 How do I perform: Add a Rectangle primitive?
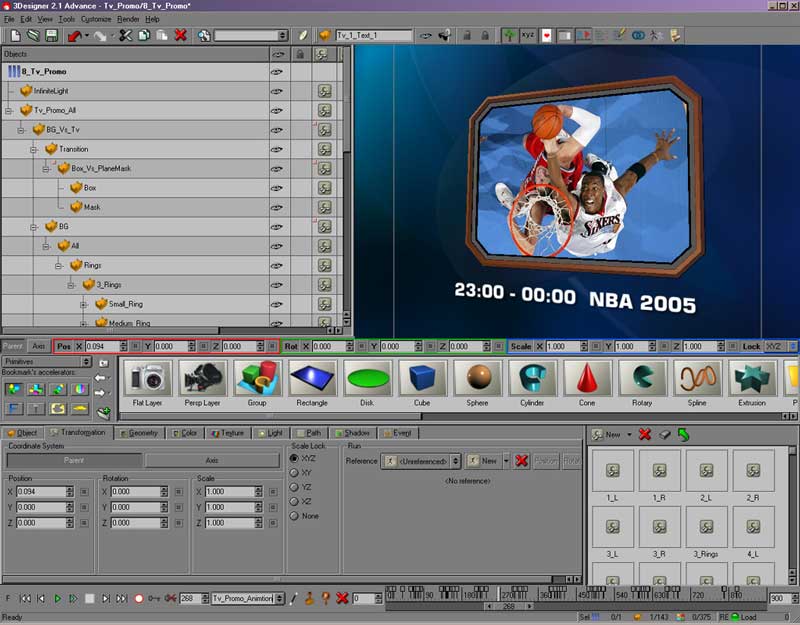point(311,380)
